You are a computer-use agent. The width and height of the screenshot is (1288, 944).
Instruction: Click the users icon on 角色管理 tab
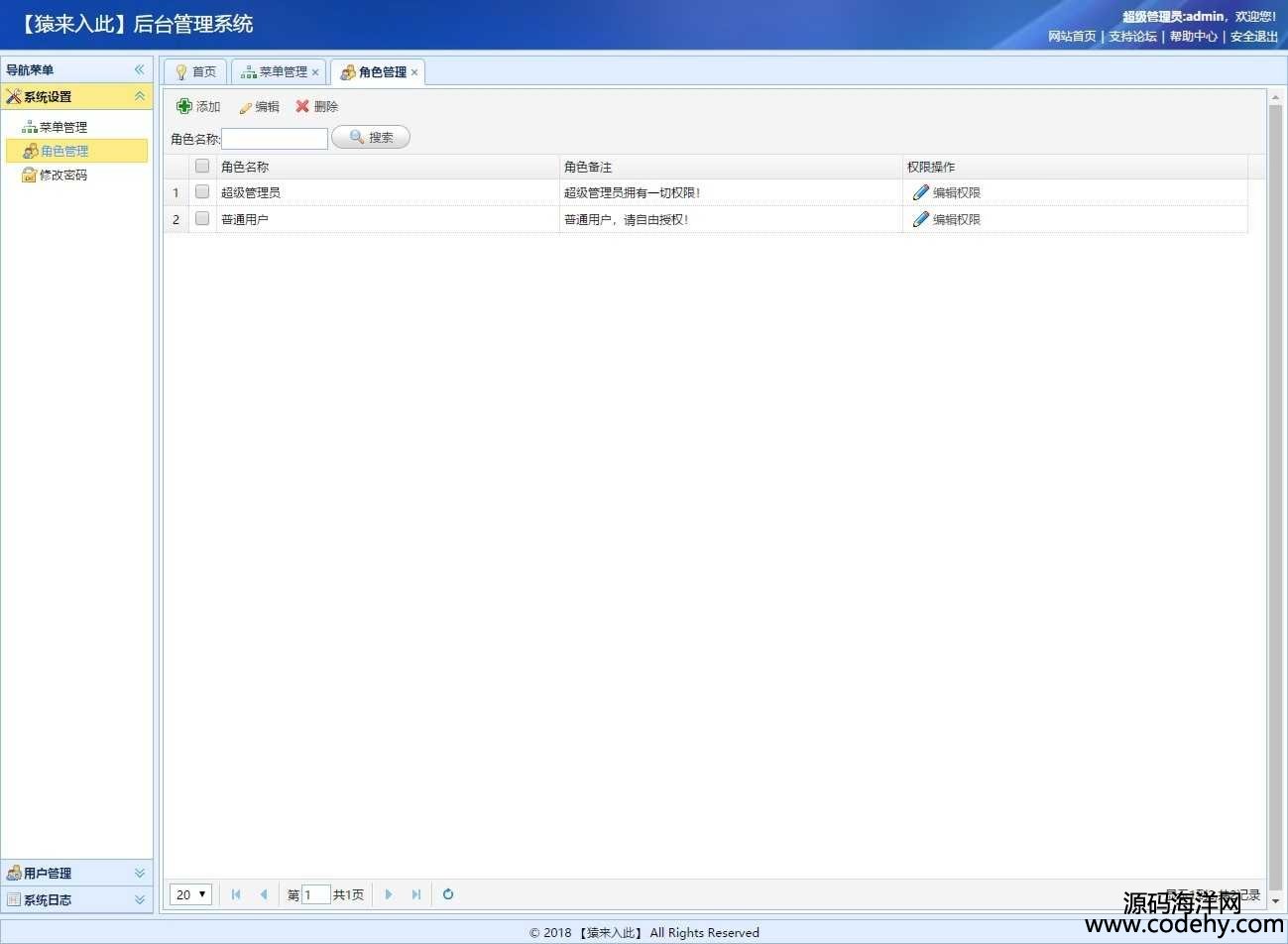click(348, 72)
